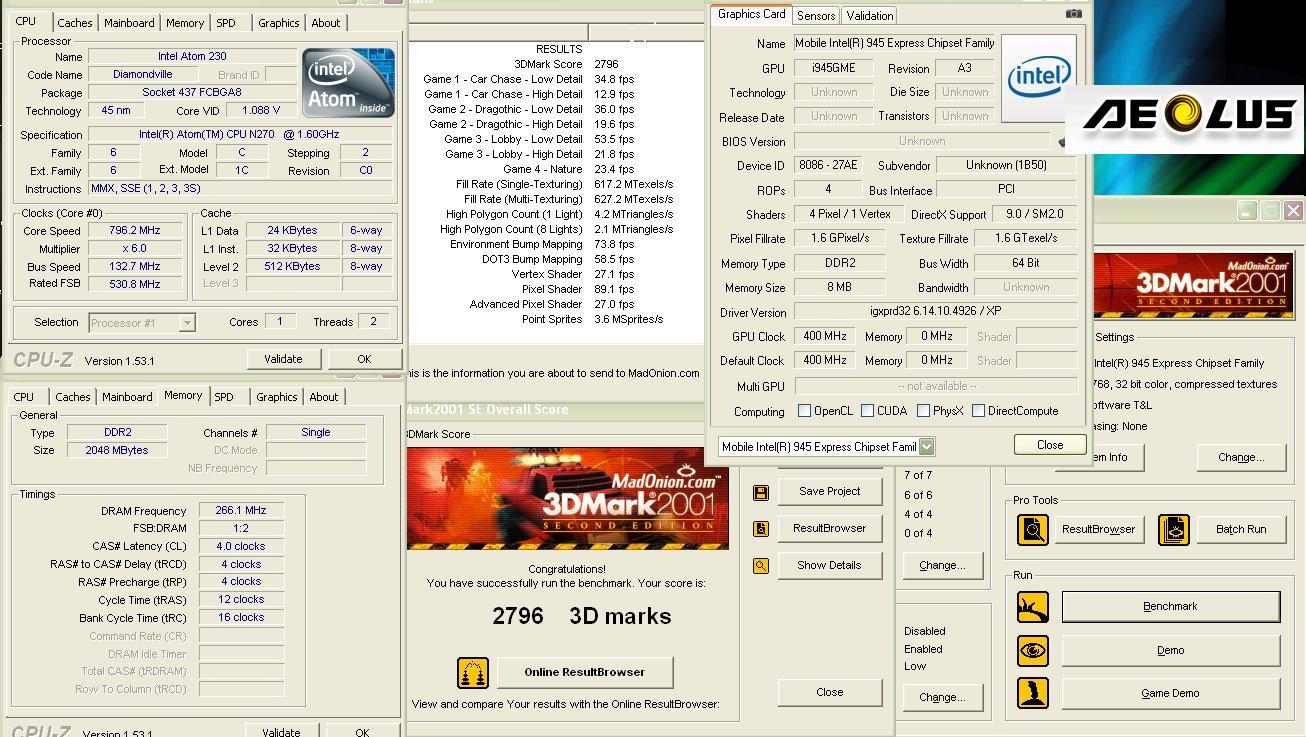Open Mainboard tab in top CPU-Z window
Viewport: 1306px width, 737px height.
tap(130, 23)
